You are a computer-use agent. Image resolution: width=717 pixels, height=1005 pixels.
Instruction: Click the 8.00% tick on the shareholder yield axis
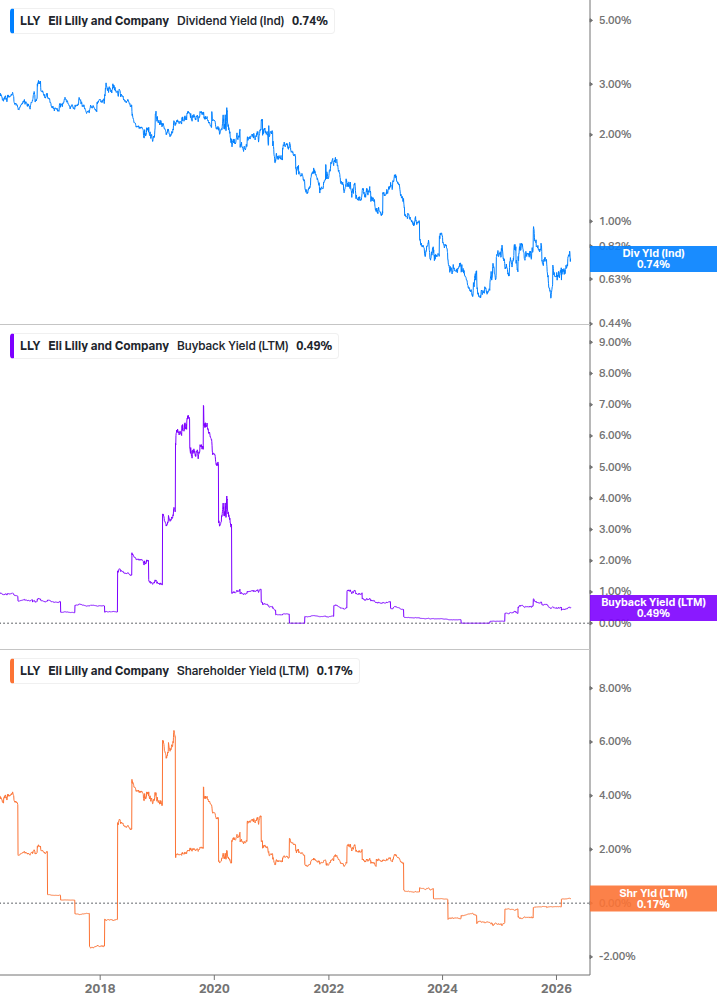coord(614,688)
